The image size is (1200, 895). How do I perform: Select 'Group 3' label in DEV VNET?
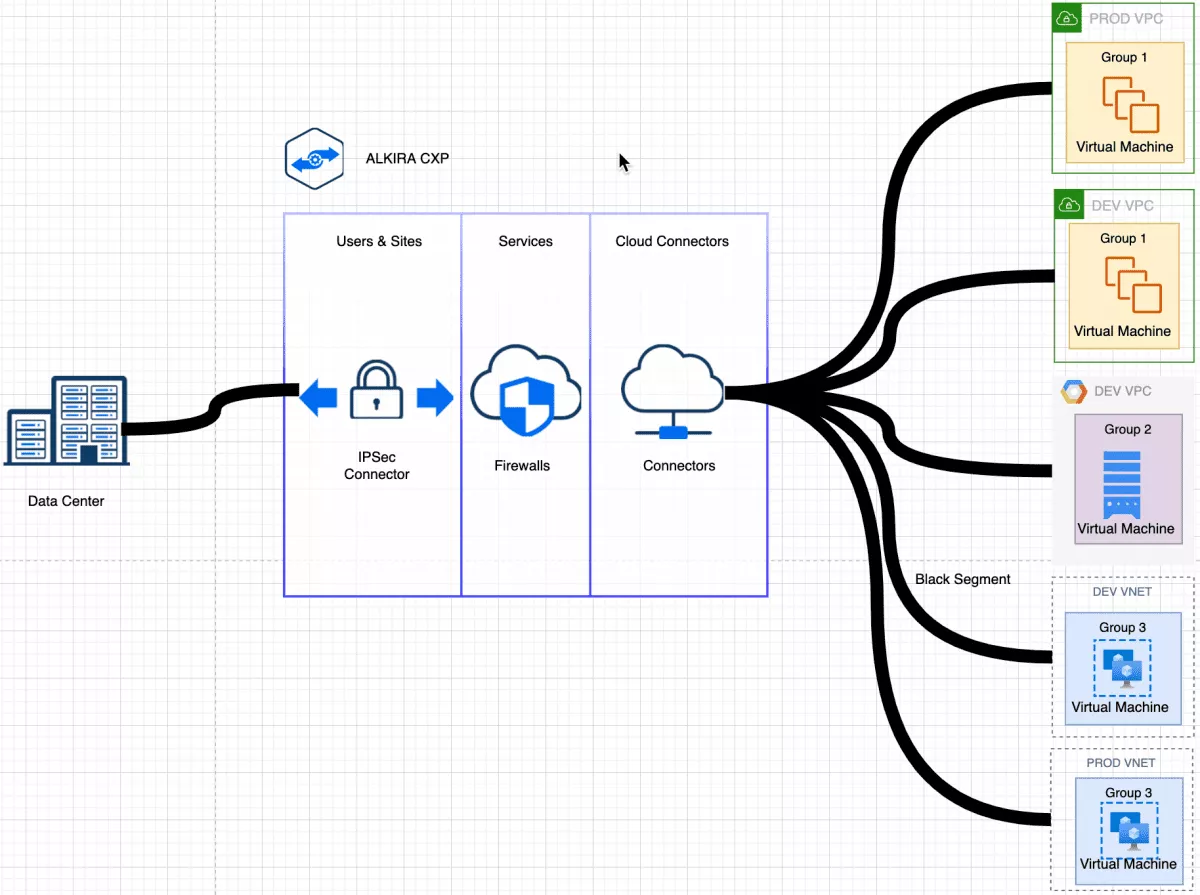(1123, 627)
